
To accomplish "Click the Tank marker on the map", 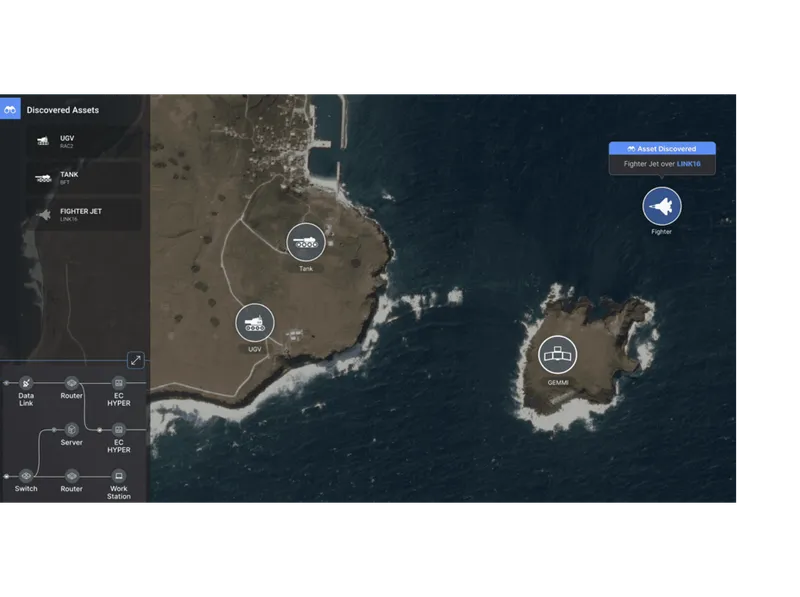I will 306,243.
